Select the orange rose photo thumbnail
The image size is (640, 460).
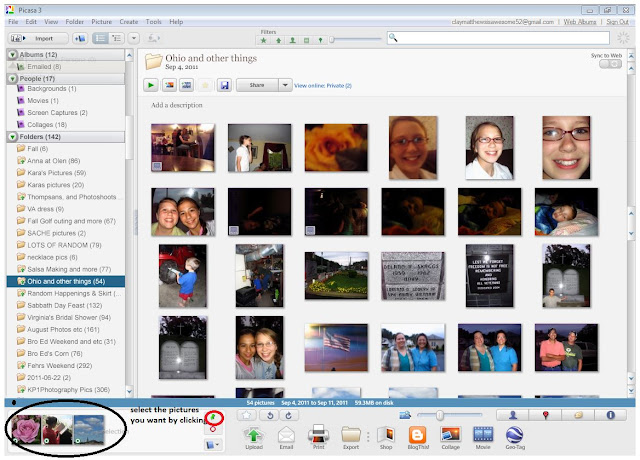point(336,148)
